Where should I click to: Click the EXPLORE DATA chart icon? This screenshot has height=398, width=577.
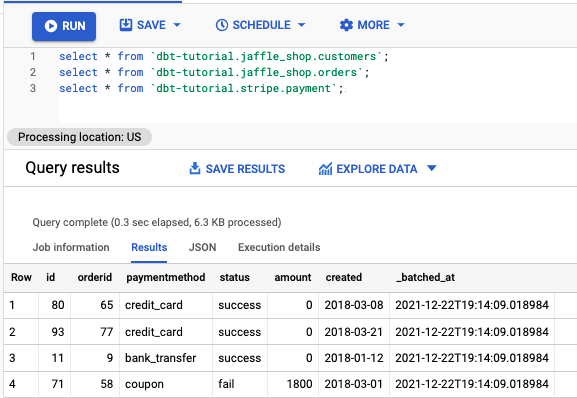pyautogui.click(x=325, y=168)
